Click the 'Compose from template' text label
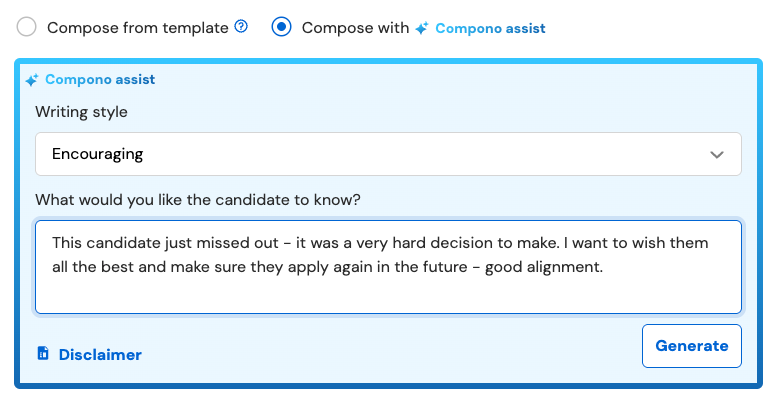This screenshot has width=779, height=405. [x=138, y=28]
